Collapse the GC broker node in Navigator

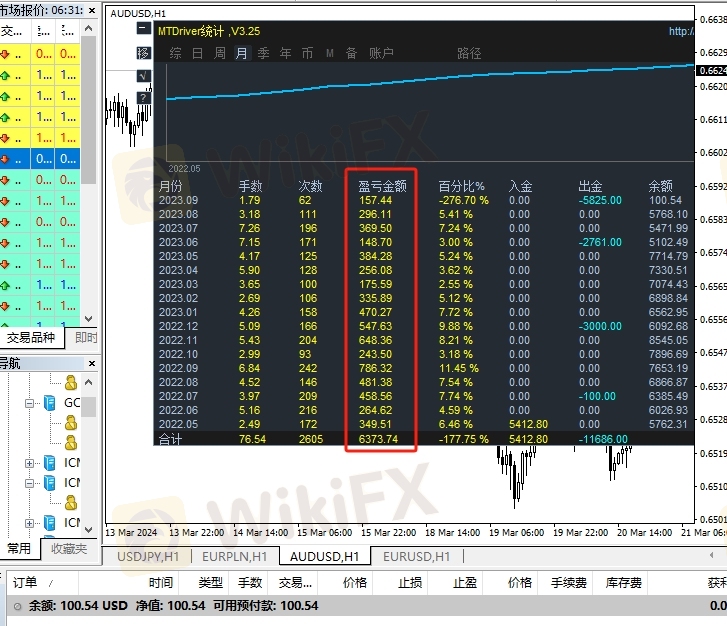coord(31,403)
